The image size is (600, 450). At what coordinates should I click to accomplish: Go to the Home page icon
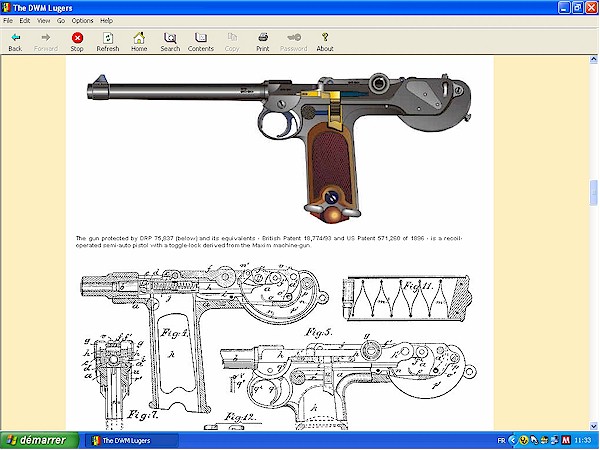[x=139, y=38]
